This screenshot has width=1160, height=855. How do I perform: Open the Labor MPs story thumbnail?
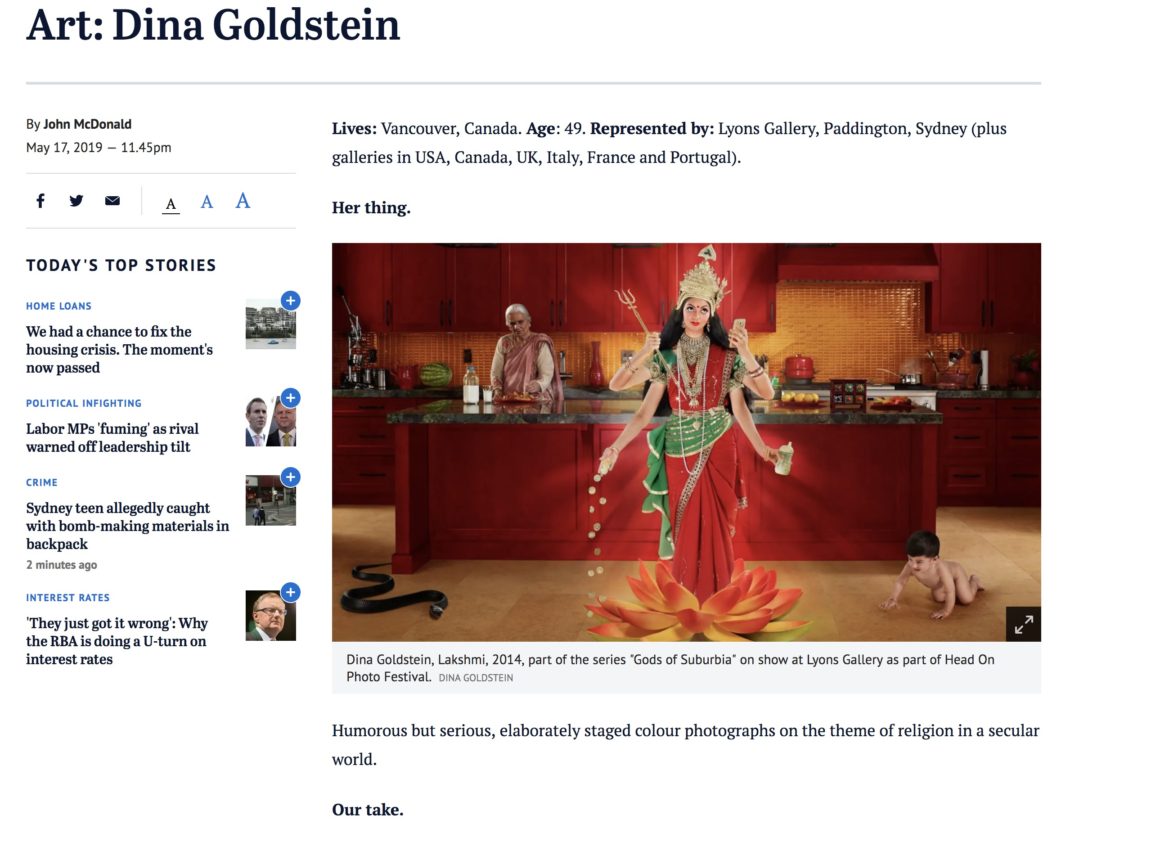271,422
